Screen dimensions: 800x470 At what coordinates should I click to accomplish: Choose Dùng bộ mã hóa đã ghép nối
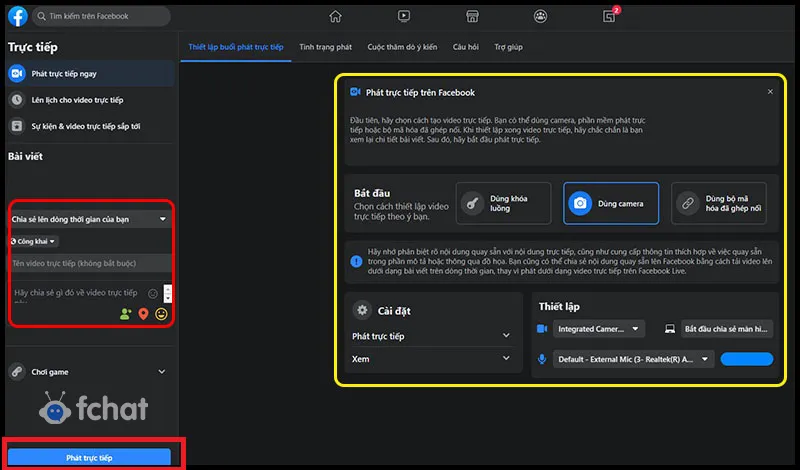coord(724,204)
